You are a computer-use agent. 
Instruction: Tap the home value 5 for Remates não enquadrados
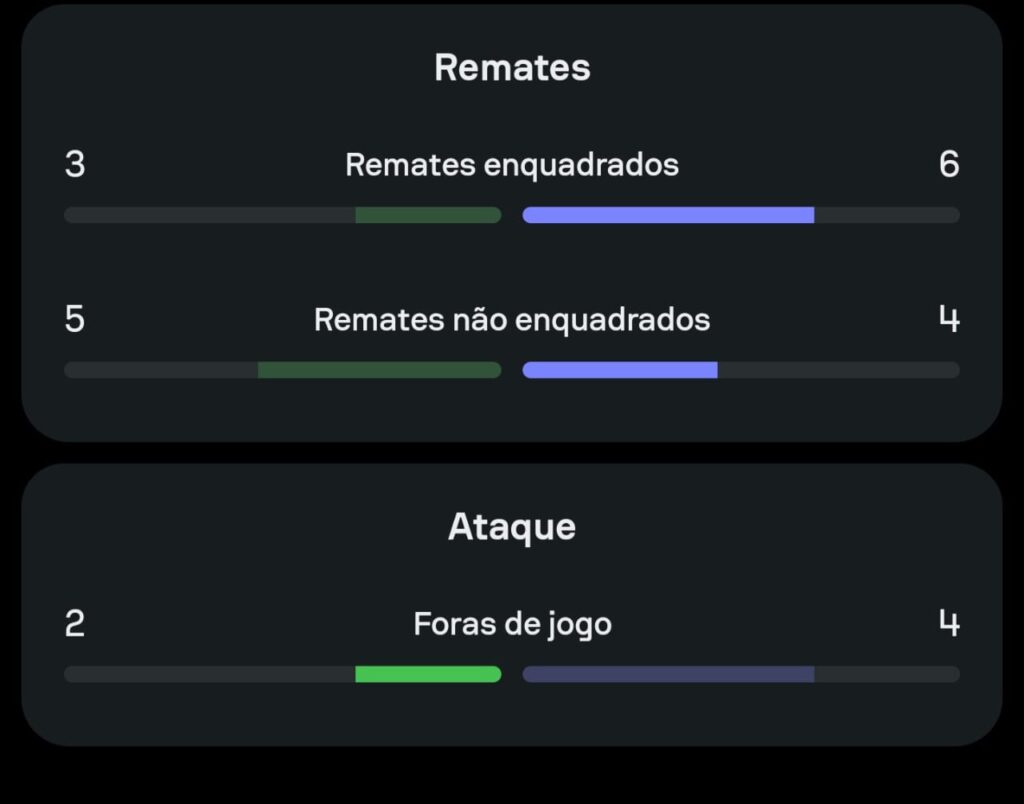coord(75,319)
